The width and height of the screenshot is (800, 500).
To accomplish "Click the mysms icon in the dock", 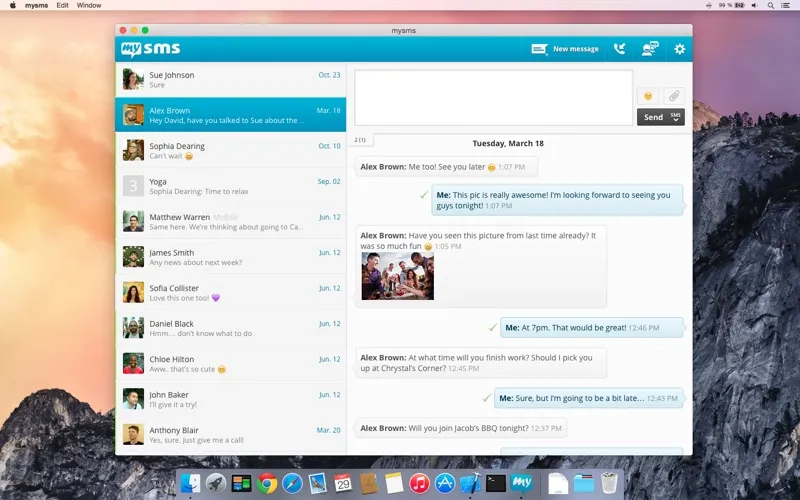I will pyautogui.click(x=521, y=482).
